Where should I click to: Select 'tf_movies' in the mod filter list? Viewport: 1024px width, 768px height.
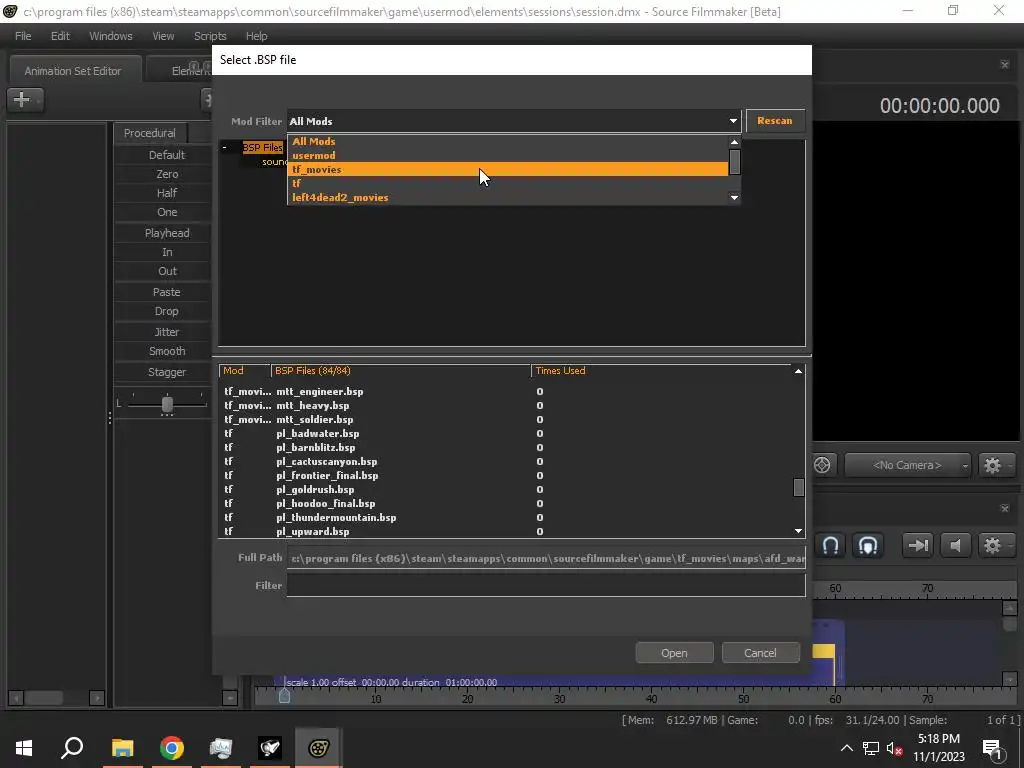508,169
